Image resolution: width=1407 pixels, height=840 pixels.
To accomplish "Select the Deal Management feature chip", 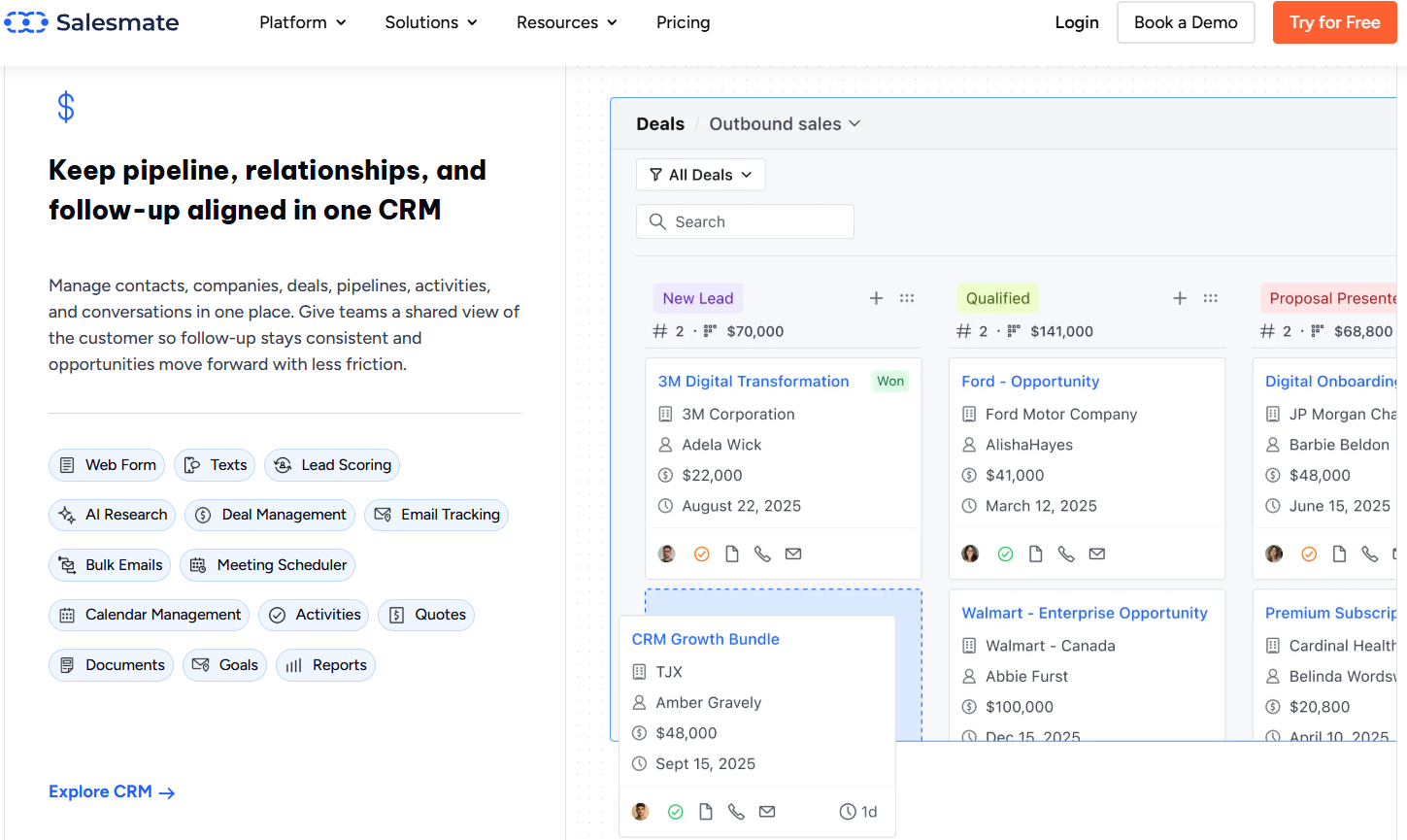I will (x=270, y=515).
